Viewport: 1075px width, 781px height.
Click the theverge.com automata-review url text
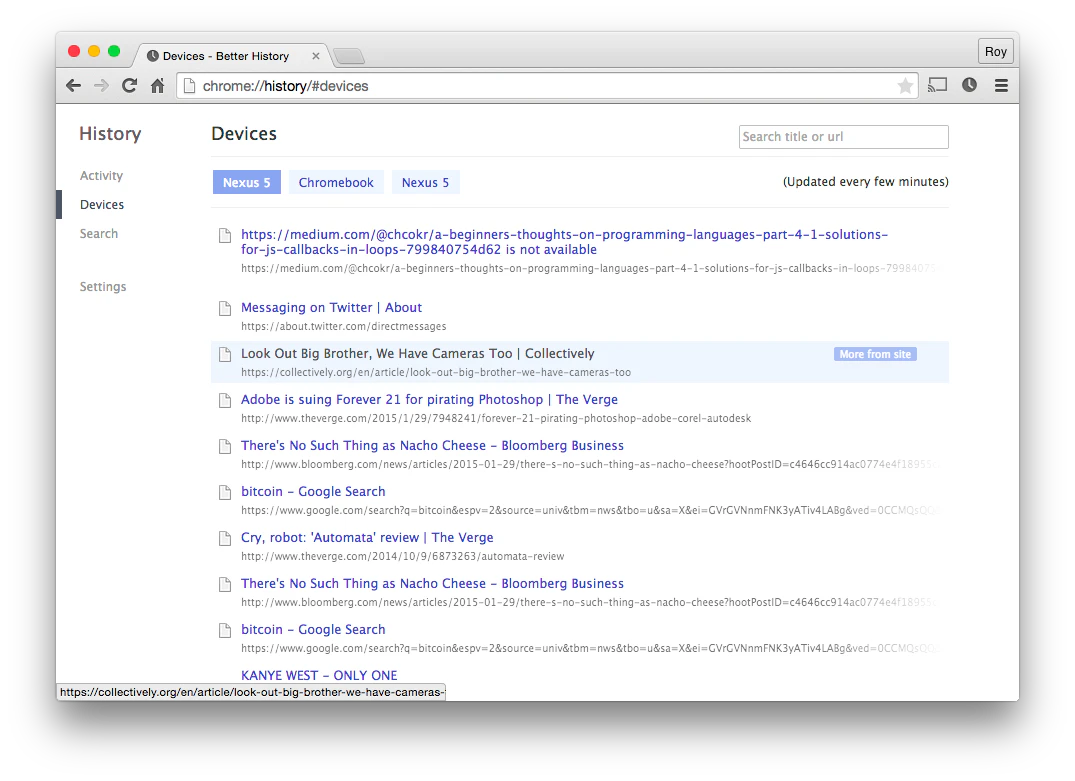[402, 556]
